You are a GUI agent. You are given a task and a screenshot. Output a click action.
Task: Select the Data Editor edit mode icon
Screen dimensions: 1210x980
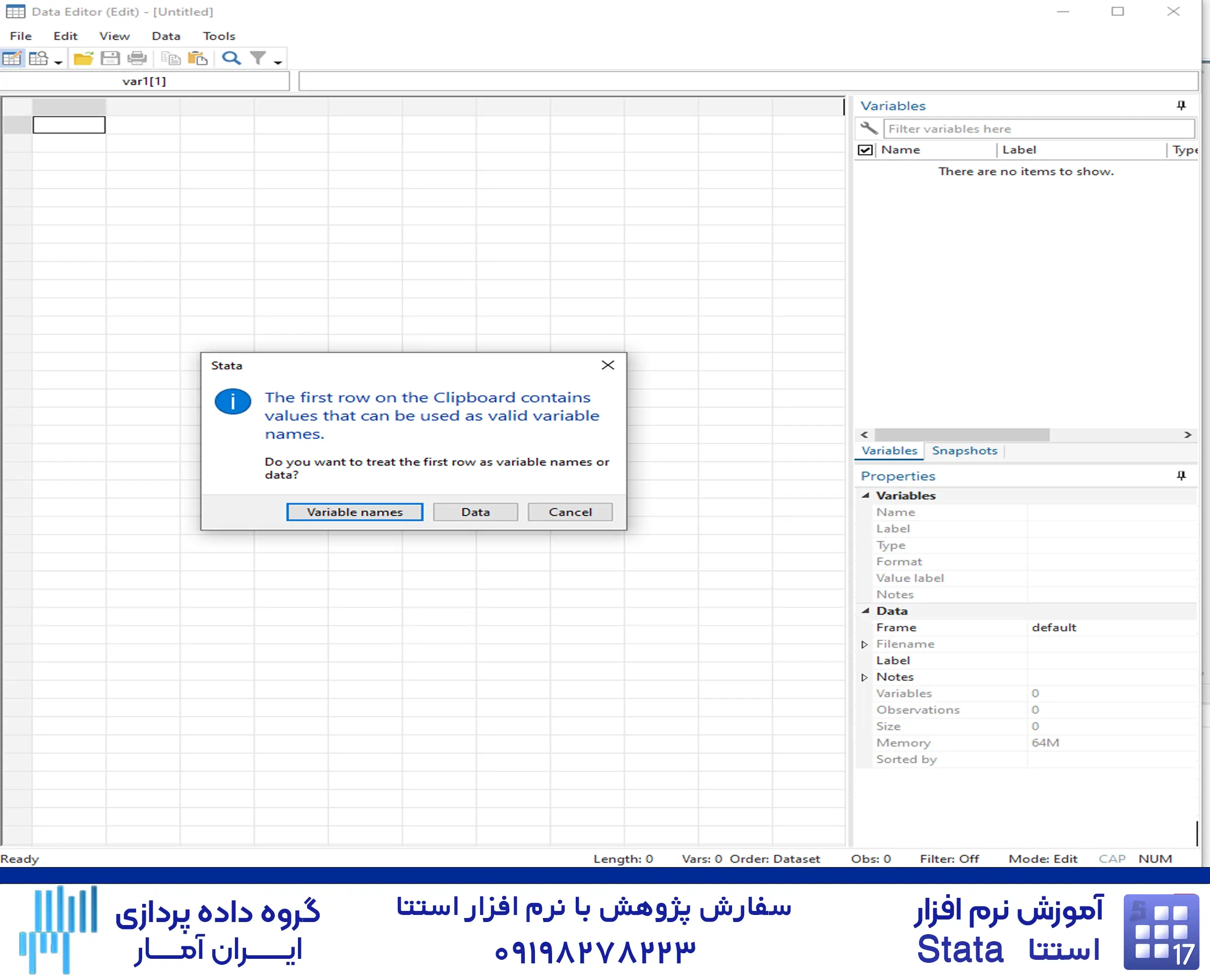tap(13, 57)
